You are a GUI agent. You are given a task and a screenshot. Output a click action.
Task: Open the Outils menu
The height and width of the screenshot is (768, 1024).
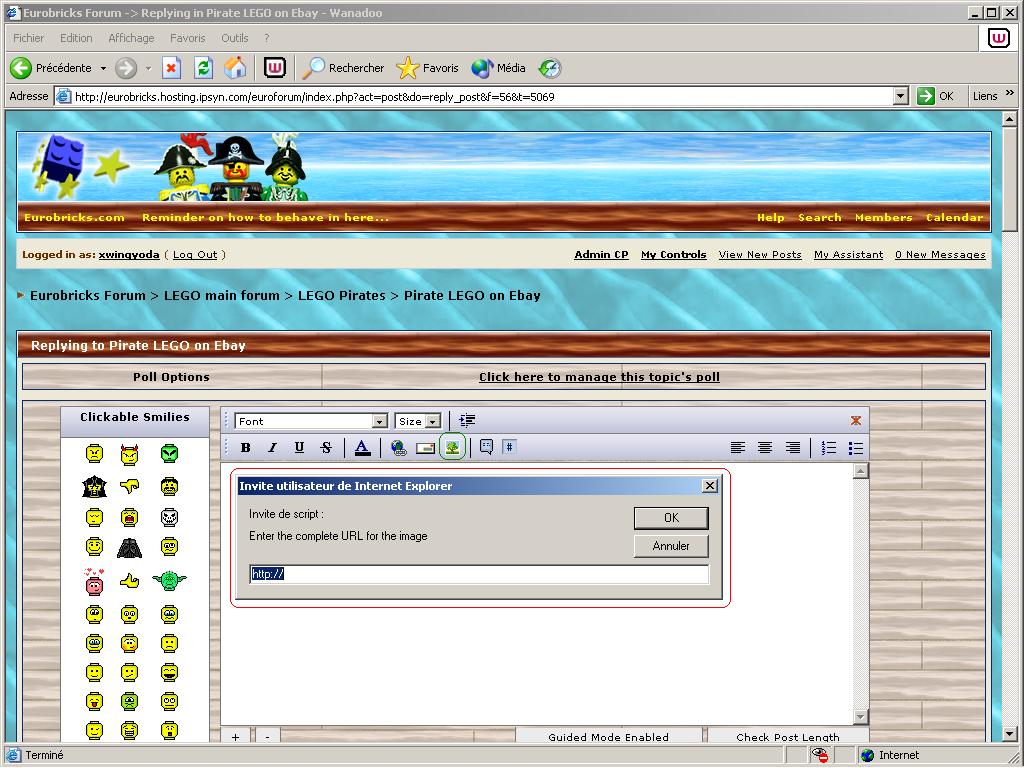click(235, 38)
